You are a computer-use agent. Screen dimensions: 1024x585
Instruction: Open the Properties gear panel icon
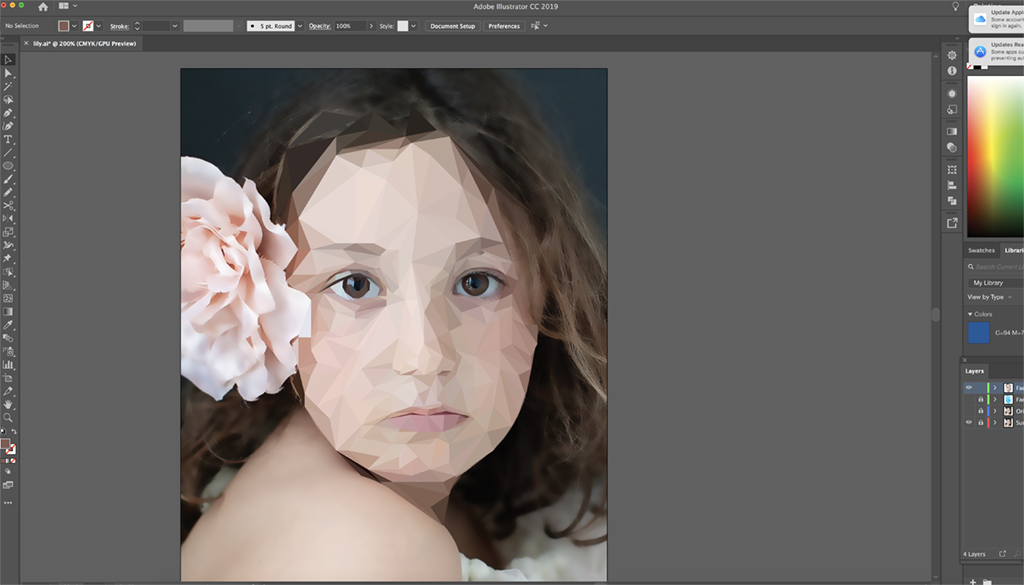coord(952,55)
